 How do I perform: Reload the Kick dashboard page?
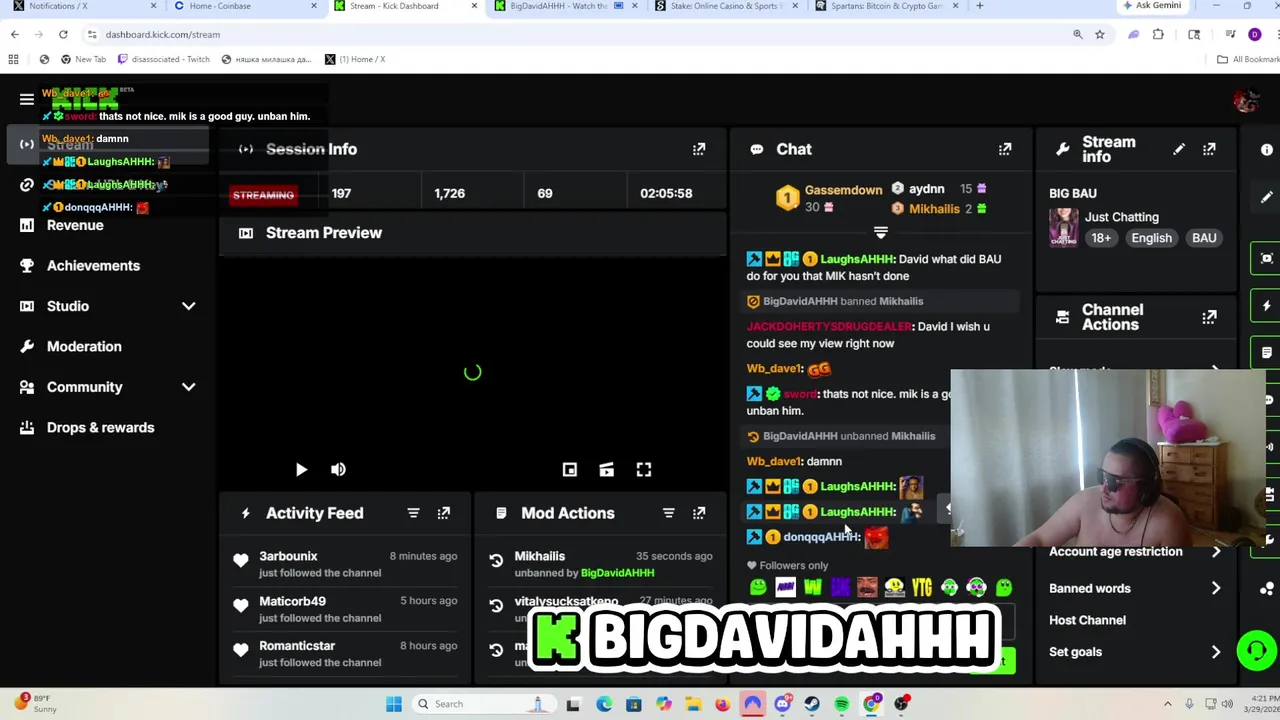click(x=63, y=34)
